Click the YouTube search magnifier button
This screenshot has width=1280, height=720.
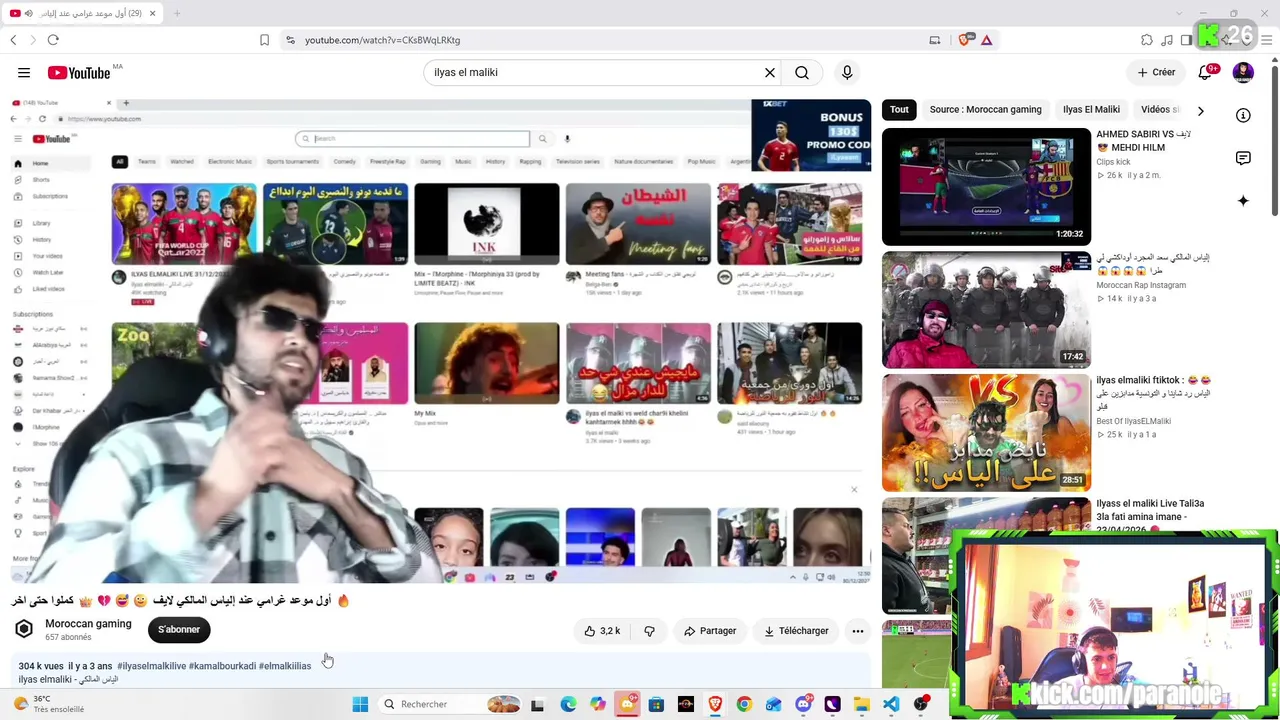coord(802,72)
